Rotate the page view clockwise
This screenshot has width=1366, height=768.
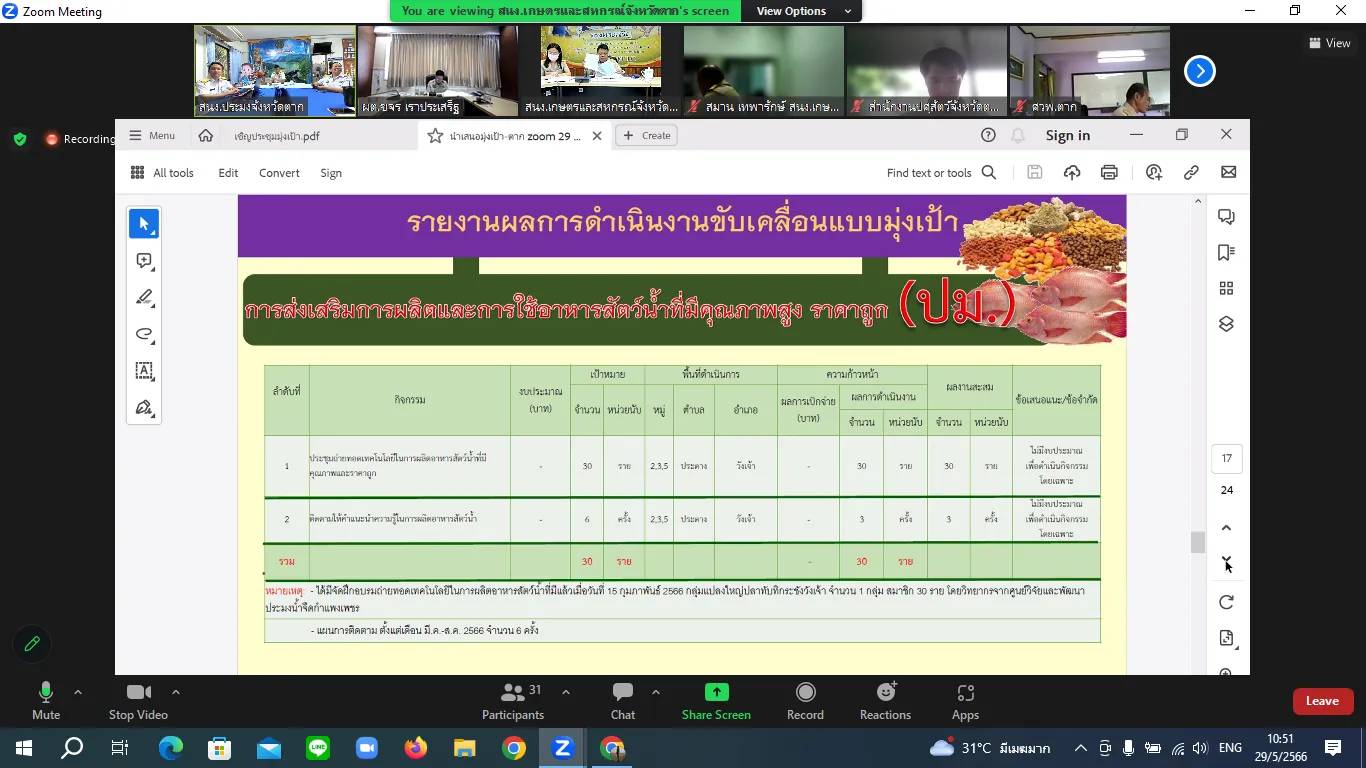pyautogui.click(x=1226, y=602)
